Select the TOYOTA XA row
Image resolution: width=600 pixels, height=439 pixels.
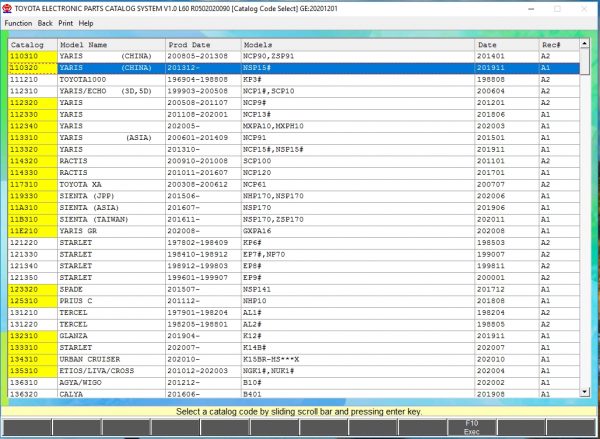pos(293,184)
